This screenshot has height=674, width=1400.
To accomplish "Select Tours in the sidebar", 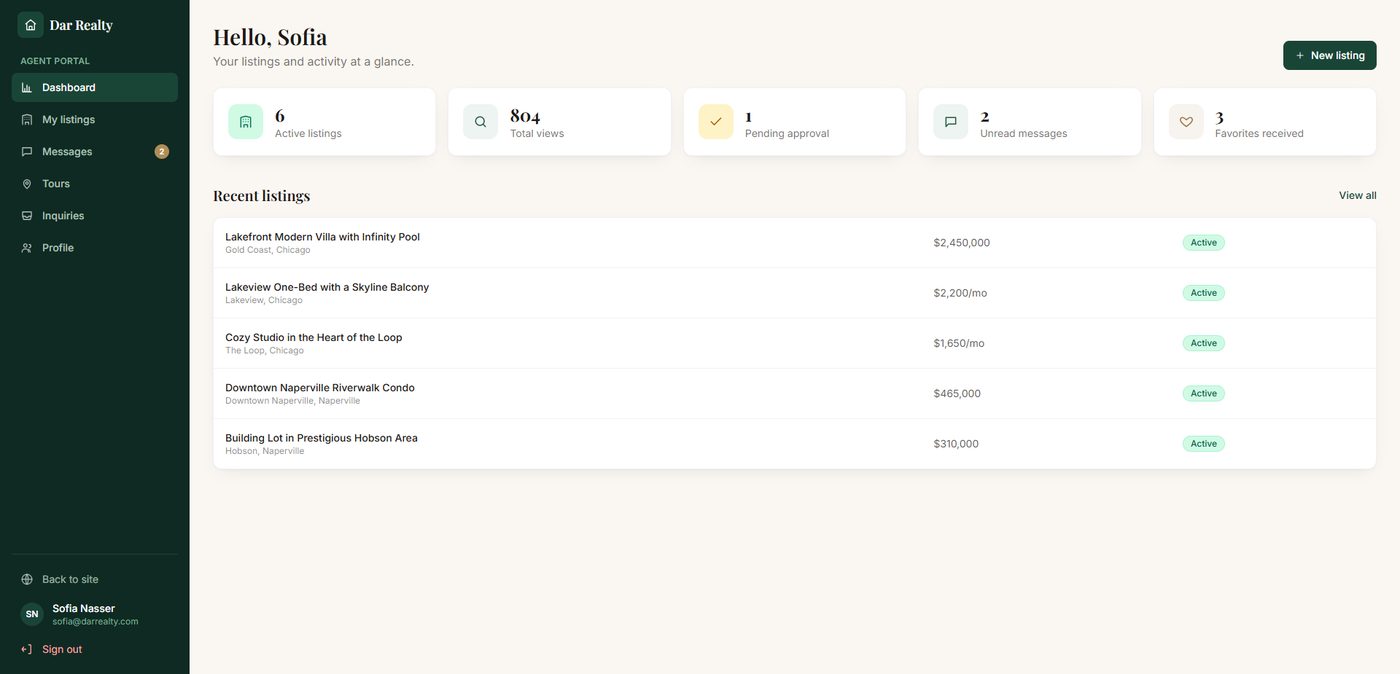I will pyautogui.click(x=95, y=184).
